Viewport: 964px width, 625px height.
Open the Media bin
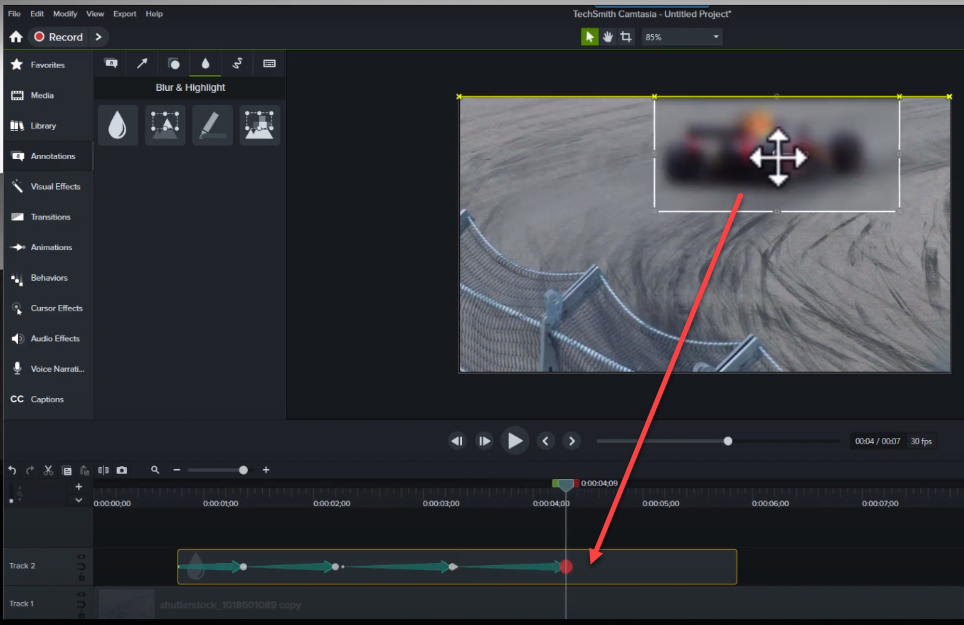pyautogui.click(x=47, y=95)
